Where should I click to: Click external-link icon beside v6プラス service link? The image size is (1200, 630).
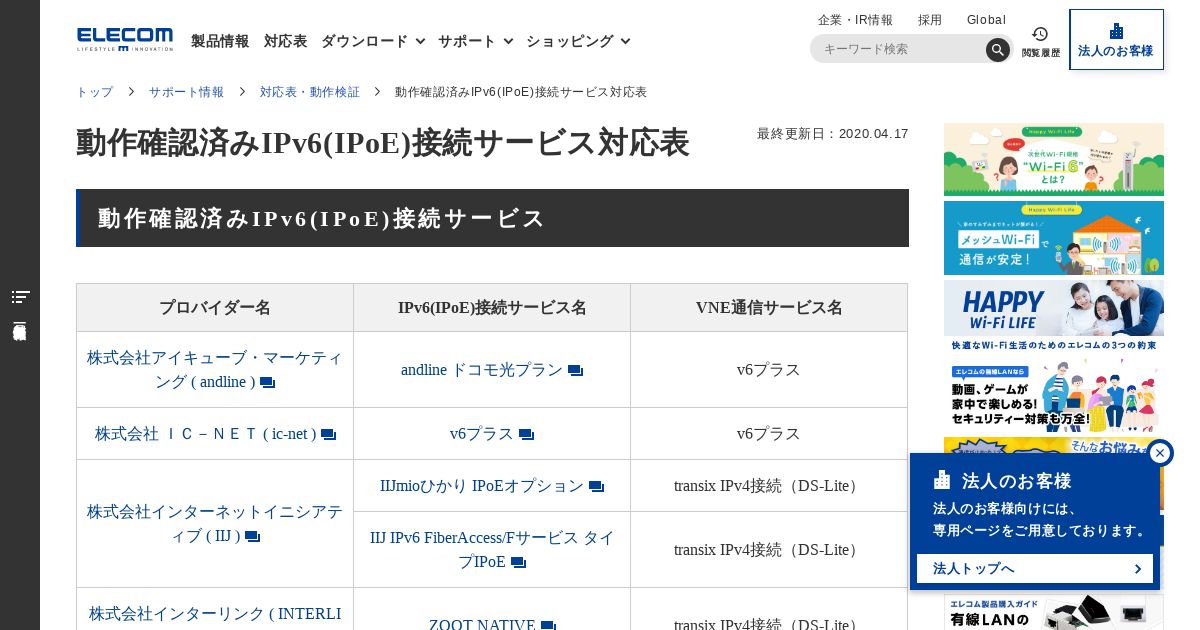click(x=526, y=435)
